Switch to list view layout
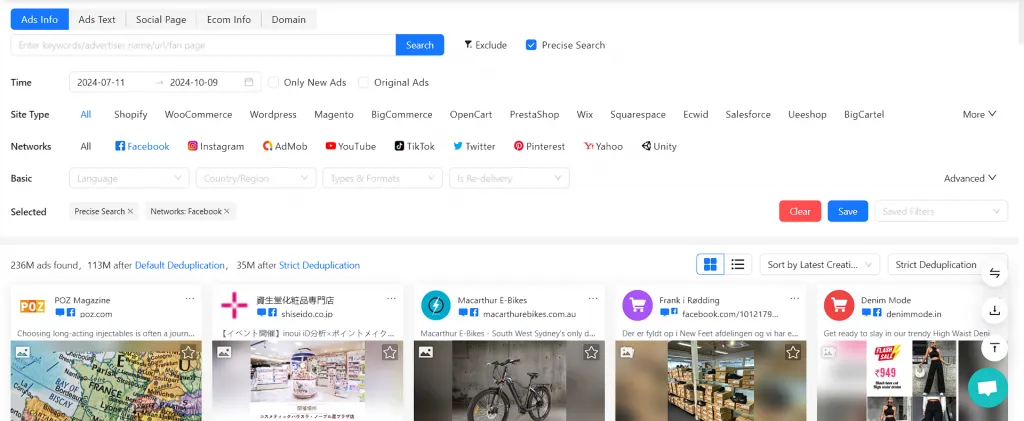 [738, 265]
